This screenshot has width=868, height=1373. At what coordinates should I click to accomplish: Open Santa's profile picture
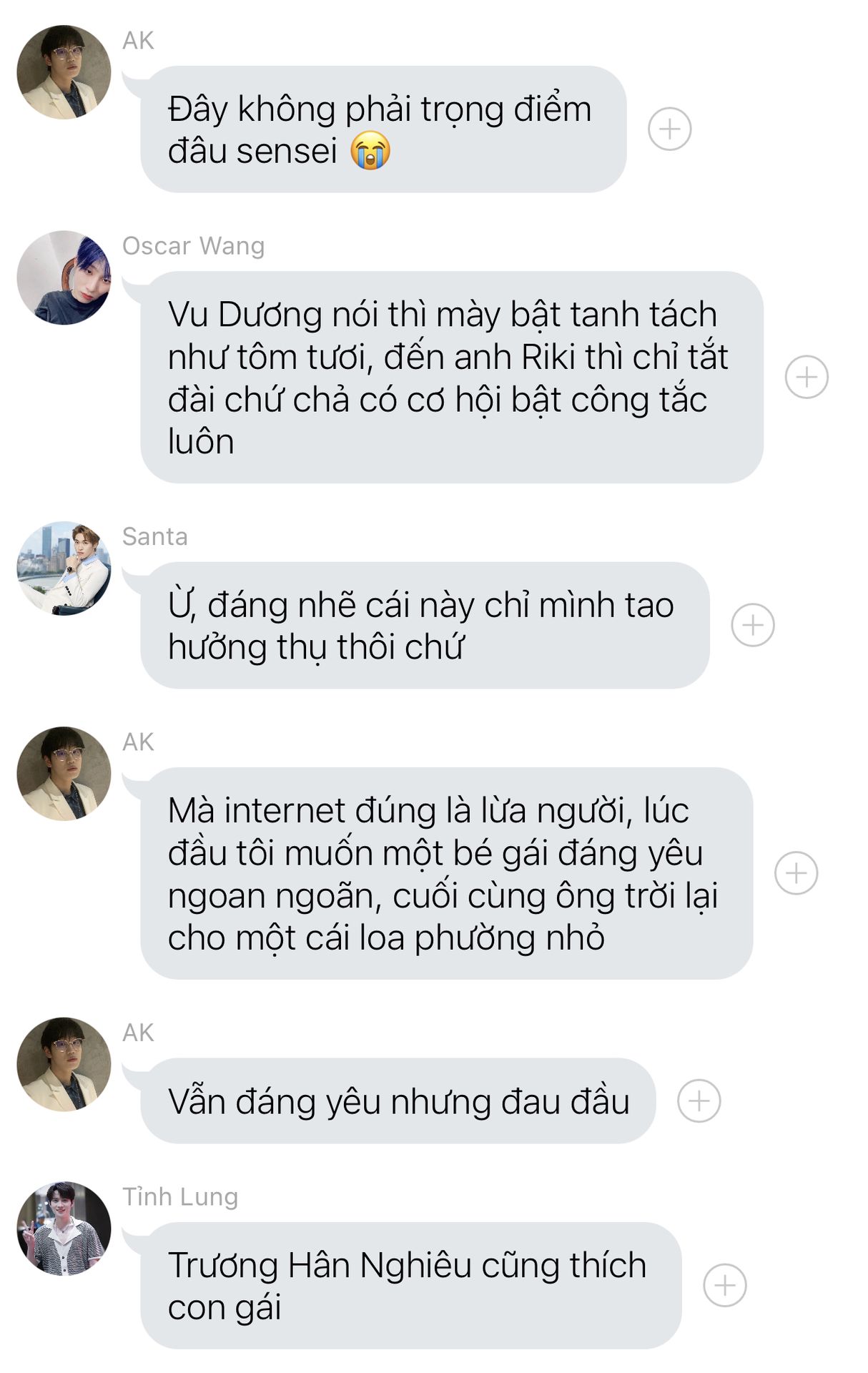click(64, 569)
